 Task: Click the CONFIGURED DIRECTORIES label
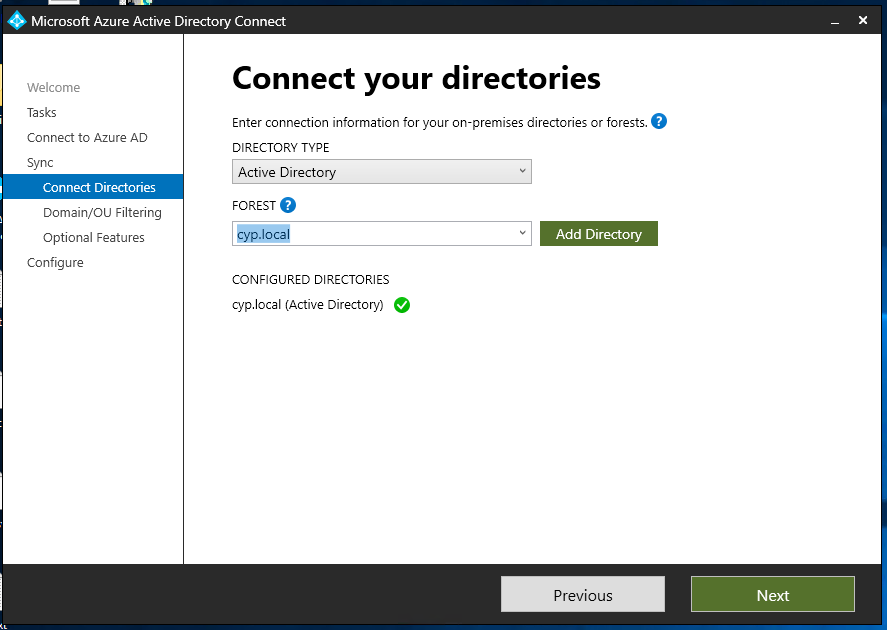click(311, 279)
